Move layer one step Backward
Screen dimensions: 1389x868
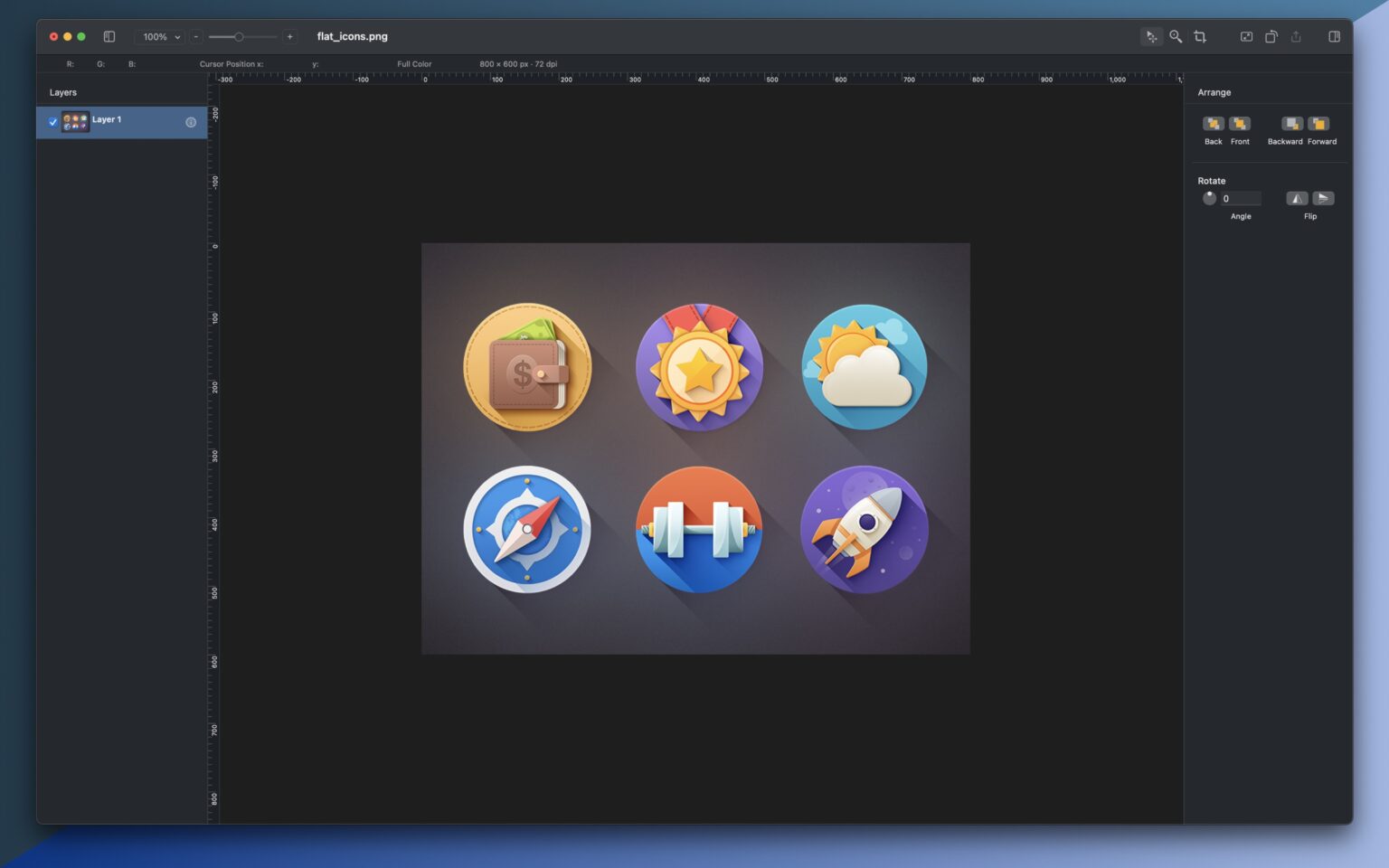coord(1292,124)
